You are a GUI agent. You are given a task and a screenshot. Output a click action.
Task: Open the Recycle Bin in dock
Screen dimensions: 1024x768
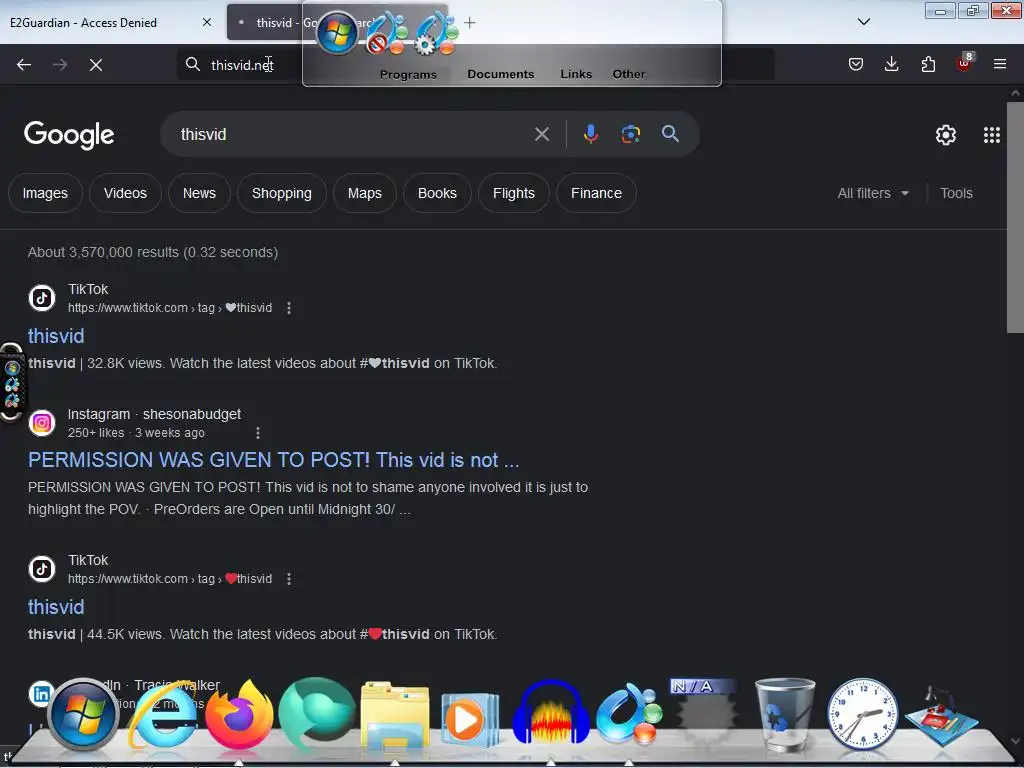[784, 714]
